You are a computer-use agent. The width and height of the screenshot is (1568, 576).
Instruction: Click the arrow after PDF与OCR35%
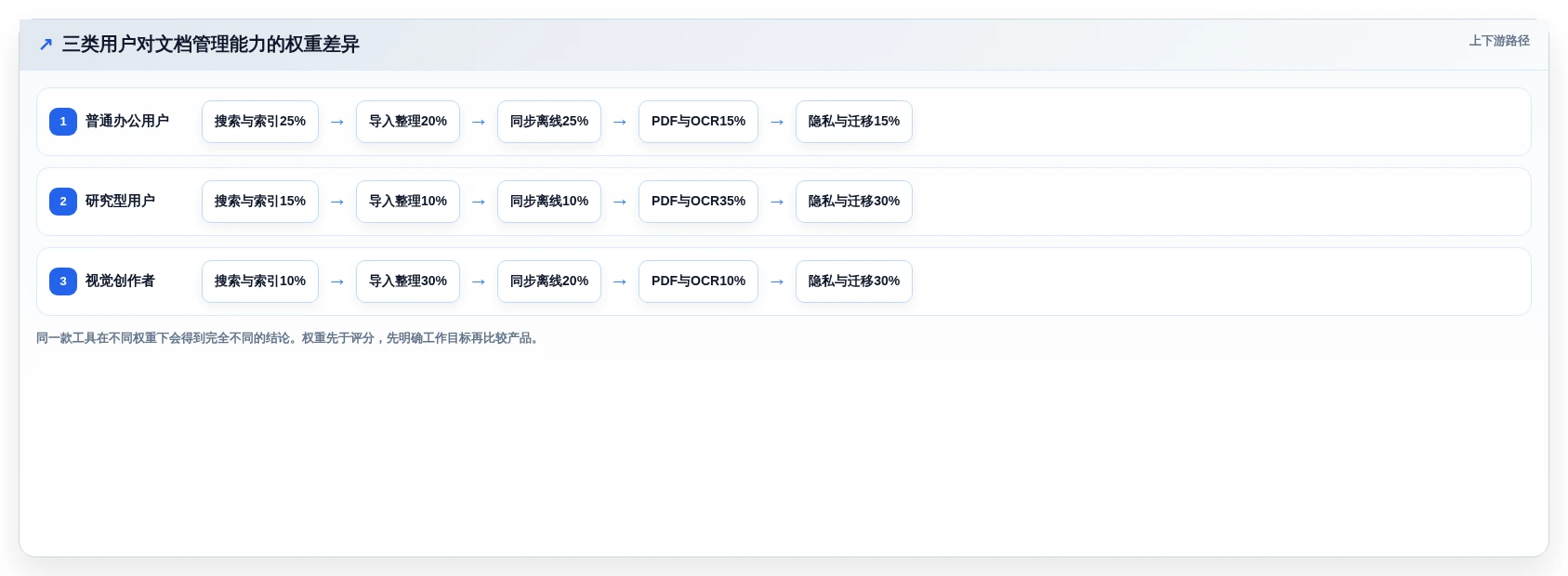(x=777, y=202)
